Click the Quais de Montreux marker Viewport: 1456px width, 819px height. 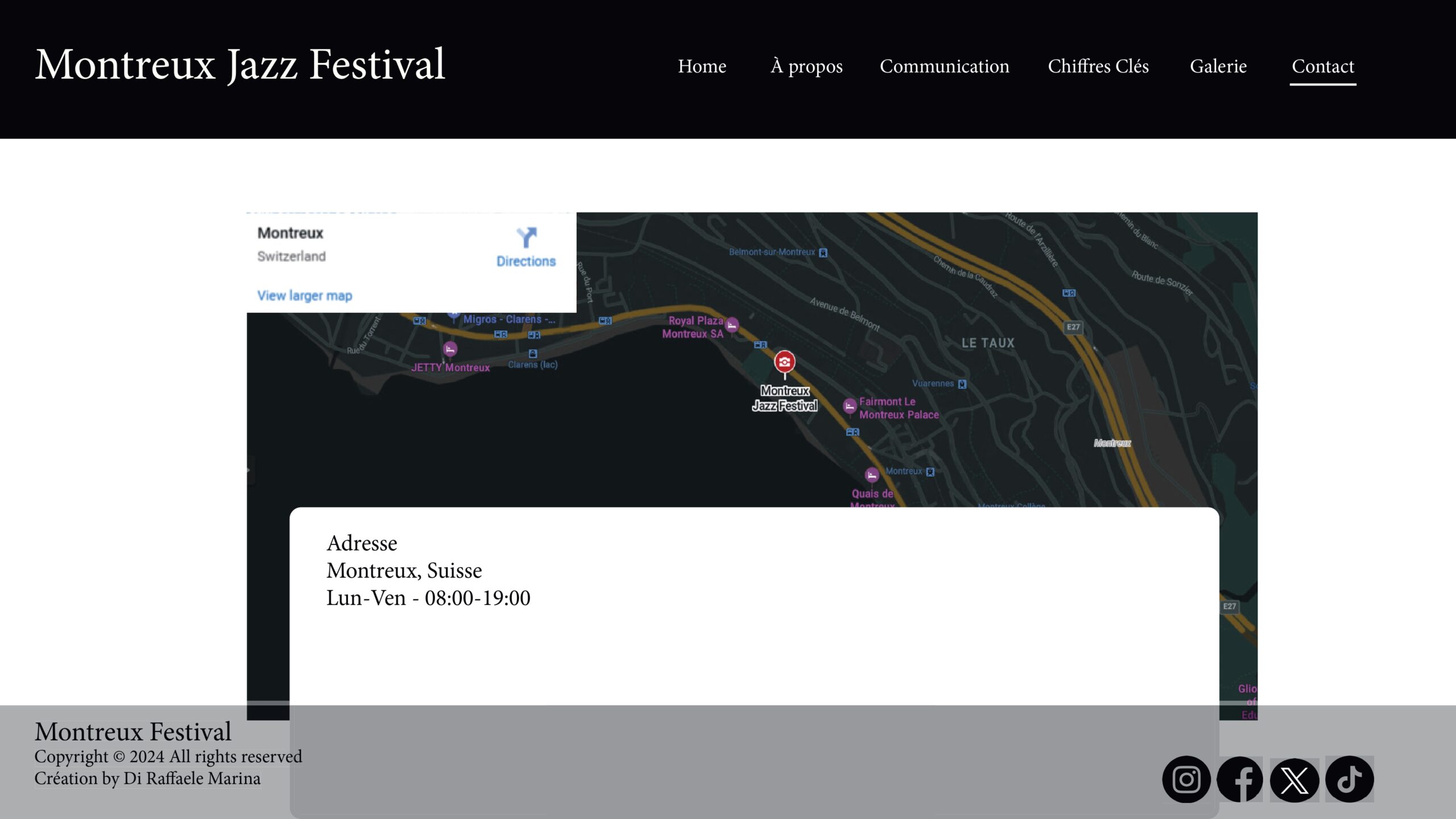pyautogui.click(x=871, y=475)
